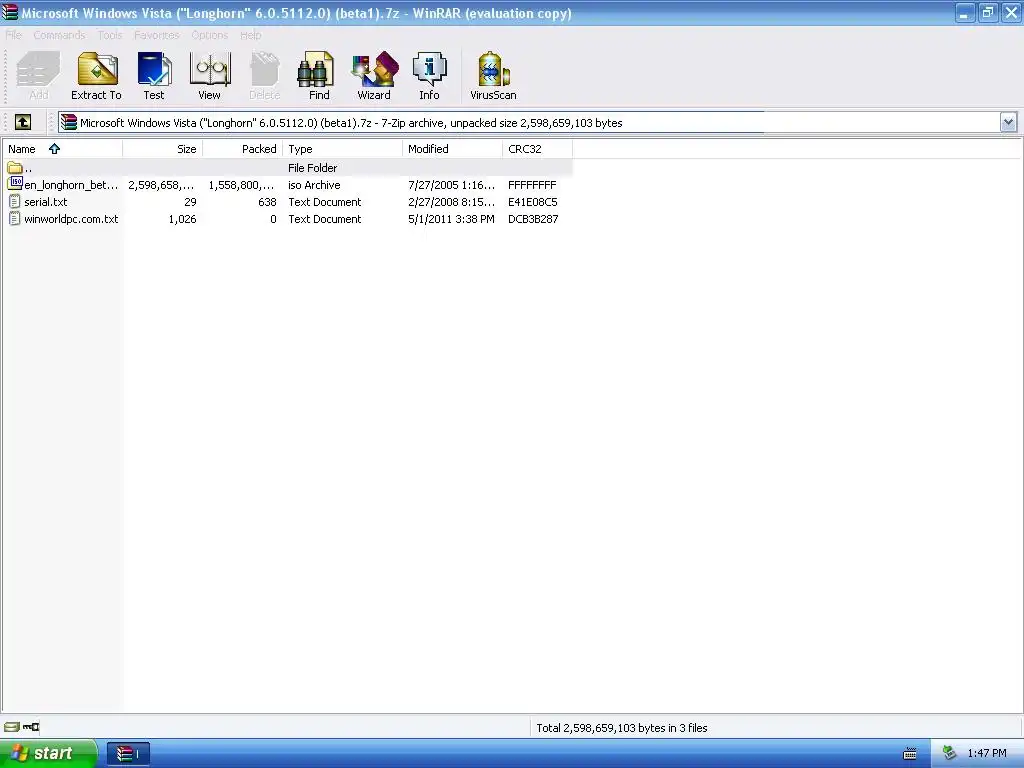Launch the Wizard tool
The width and height of the screenshot is (1024, 768).
pos(374,76)
